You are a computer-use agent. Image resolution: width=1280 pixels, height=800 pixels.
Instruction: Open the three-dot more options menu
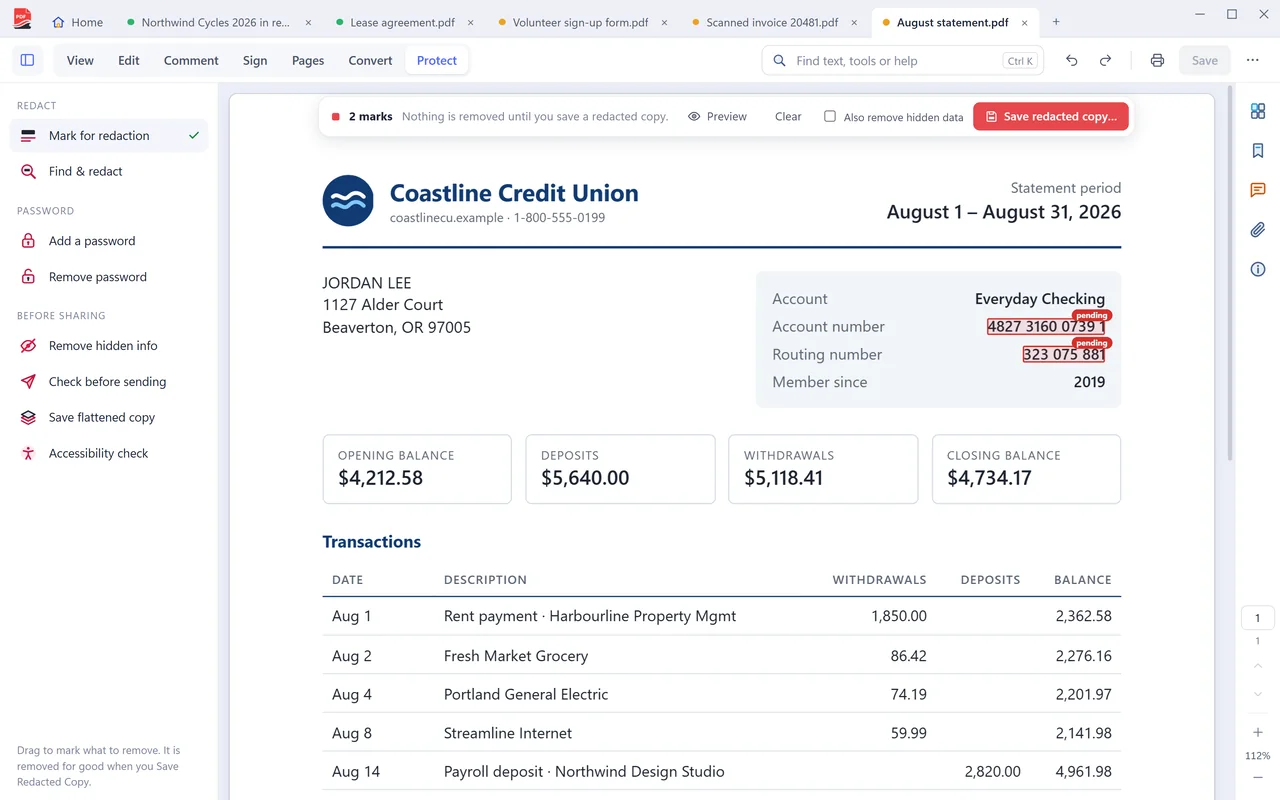1252,60
